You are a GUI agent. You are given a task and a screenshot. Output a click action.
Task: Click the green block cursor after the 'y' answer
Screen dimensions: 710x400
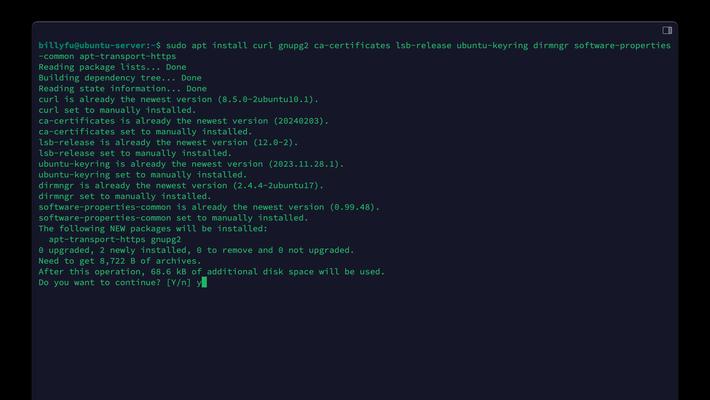[x=204, y=282]
